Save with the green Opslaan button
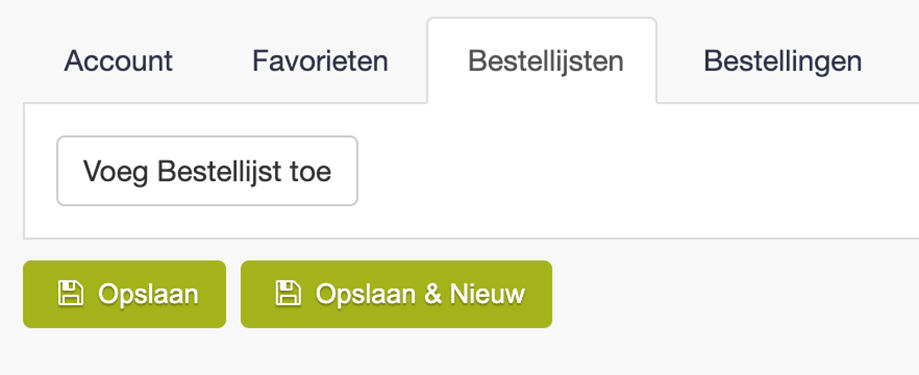The width and height of the screenshot is (919, 375). [x=124, y=294]
